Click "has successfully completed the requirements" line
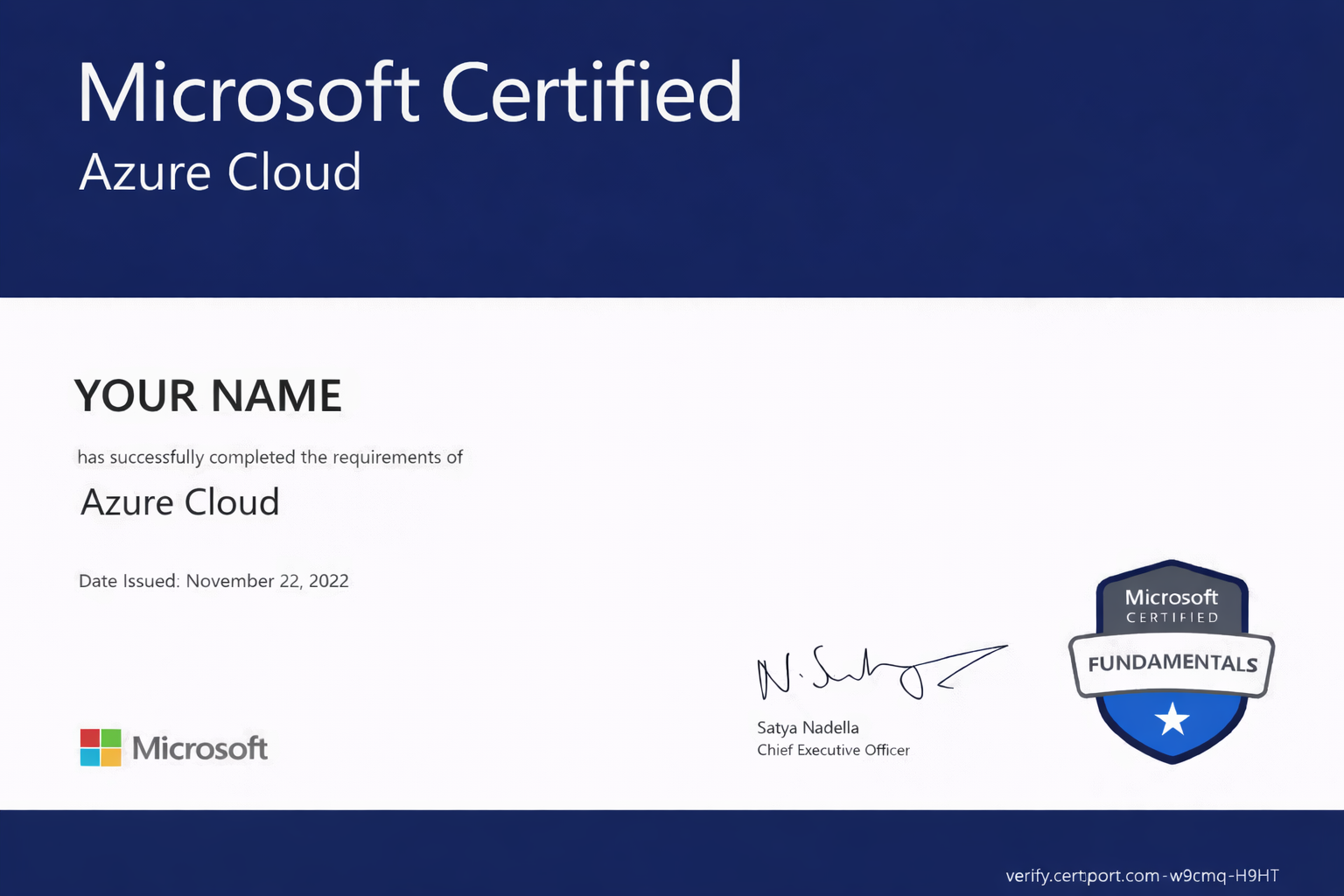The image size is (1344, 896). pyautogui.click(x=269, y=457)
